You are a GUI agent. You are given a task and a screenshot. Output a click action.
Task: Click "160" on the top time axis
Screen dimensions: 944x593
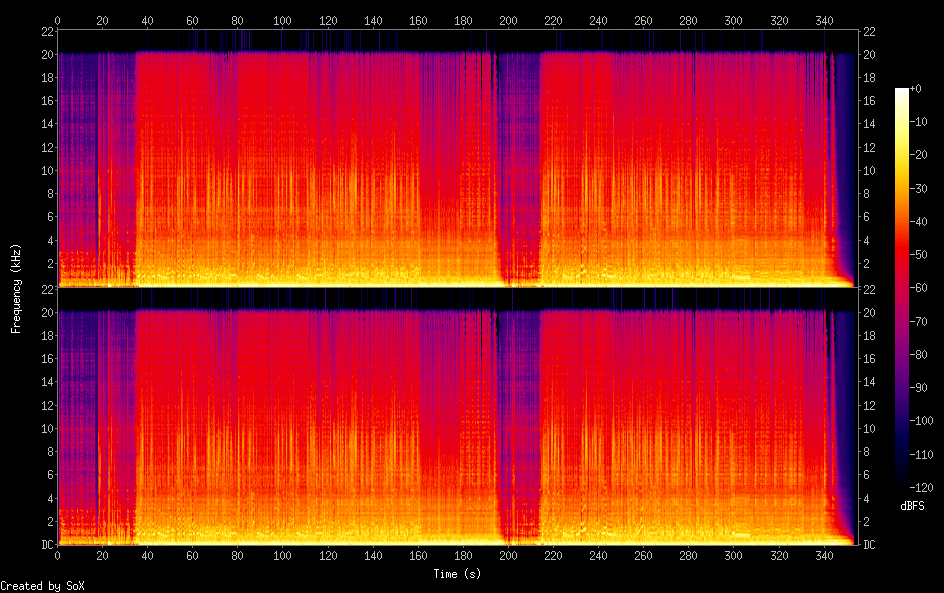click(418, 20)
